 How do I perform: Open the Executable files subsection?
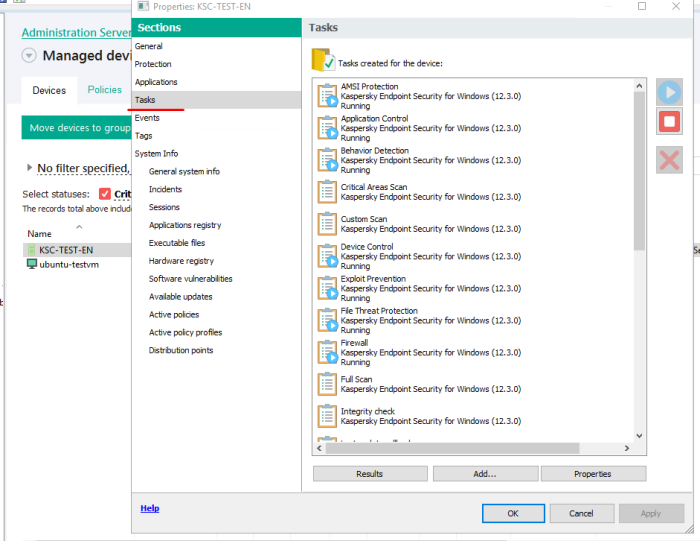pos(177,243)
